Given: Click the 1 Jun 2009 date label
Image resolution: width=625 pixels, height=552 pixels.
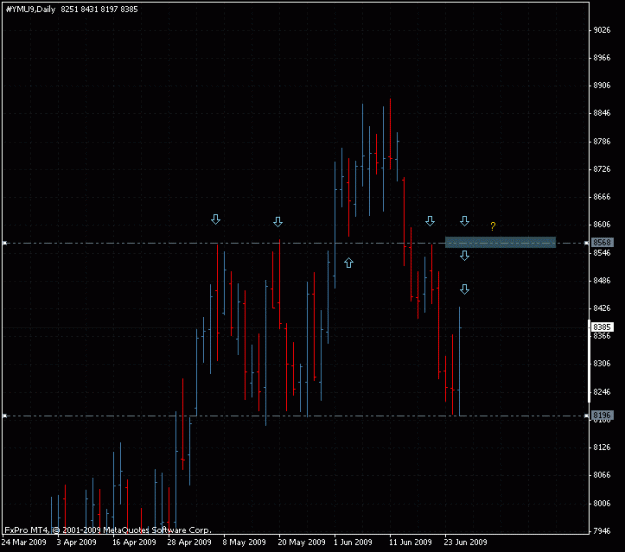Looking at the screenshot, I should [353, 542].
